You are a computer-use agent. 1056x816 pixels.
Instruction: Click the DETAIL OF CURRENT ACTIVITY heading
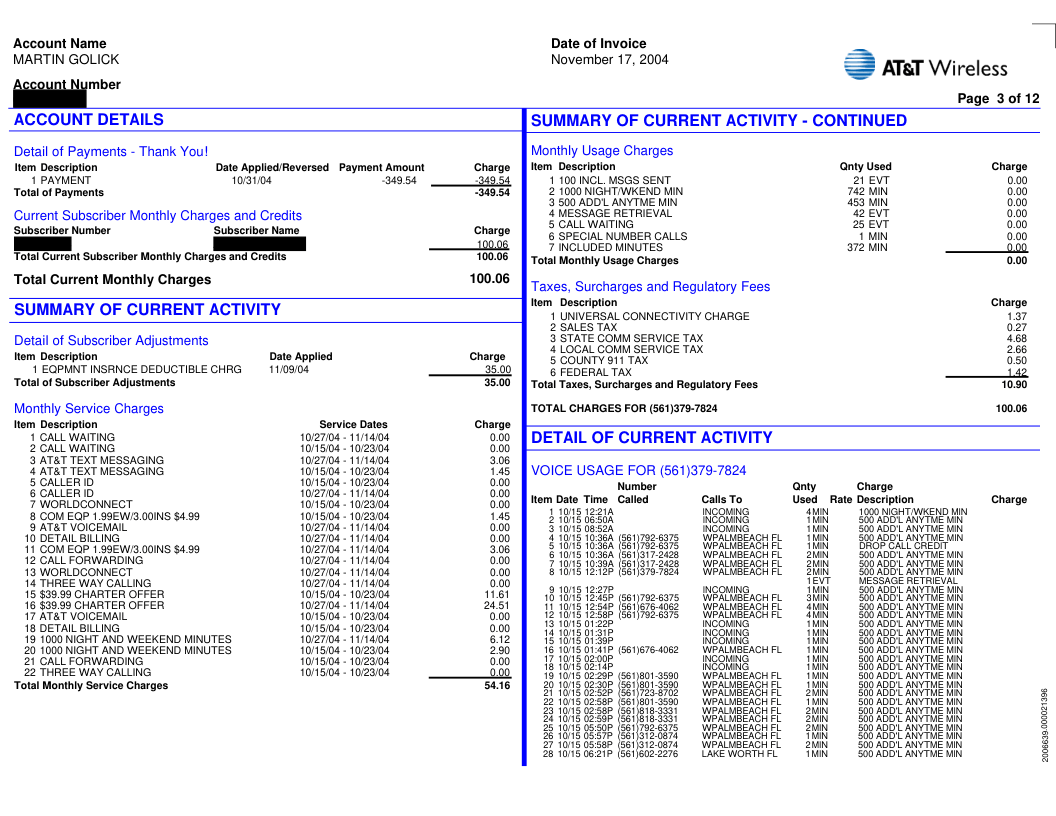[651, 438]
